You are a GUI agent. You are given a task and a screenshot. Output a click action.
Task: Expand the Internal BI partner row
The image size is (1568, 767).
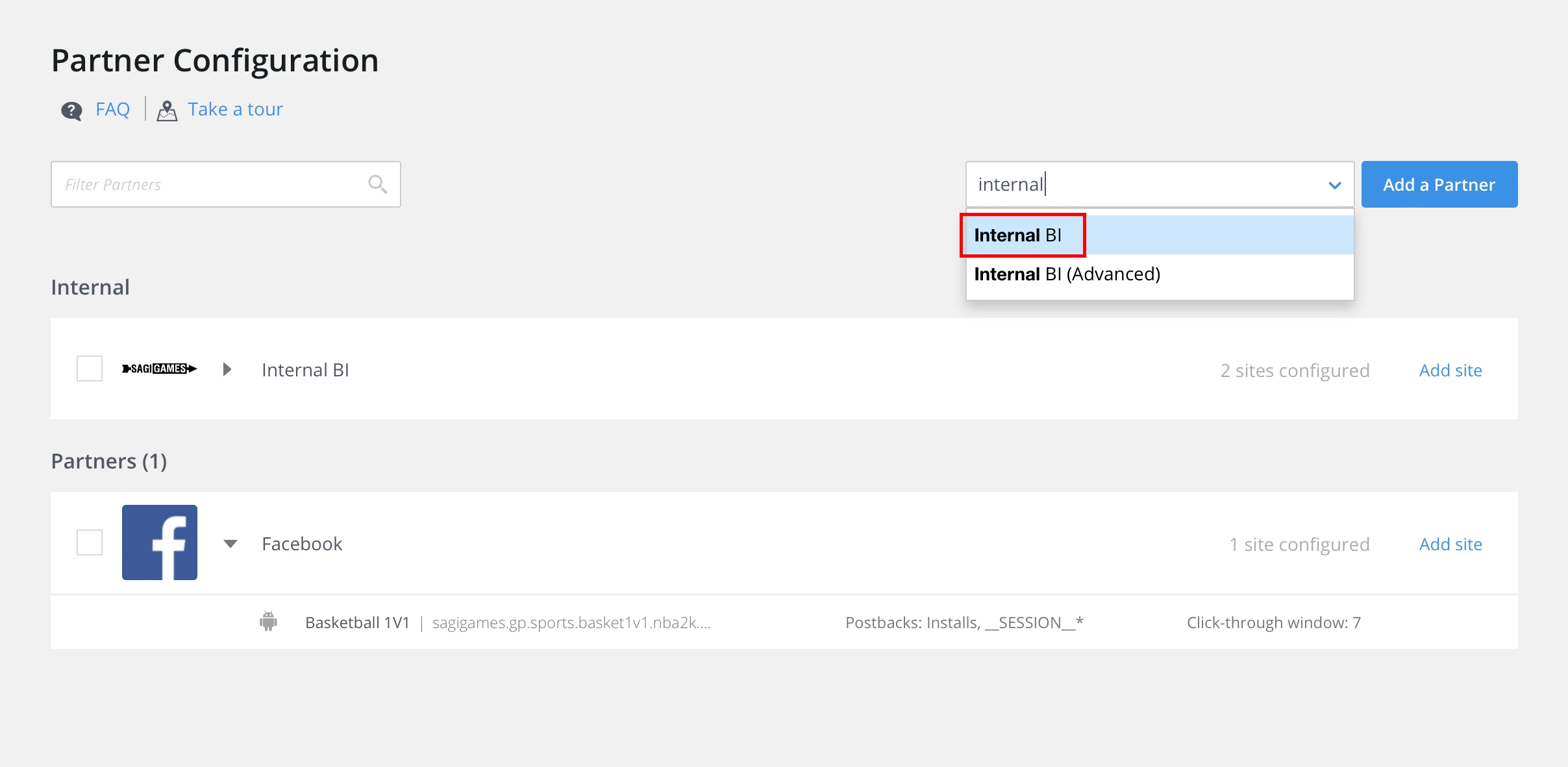click(x=227, y=369)
